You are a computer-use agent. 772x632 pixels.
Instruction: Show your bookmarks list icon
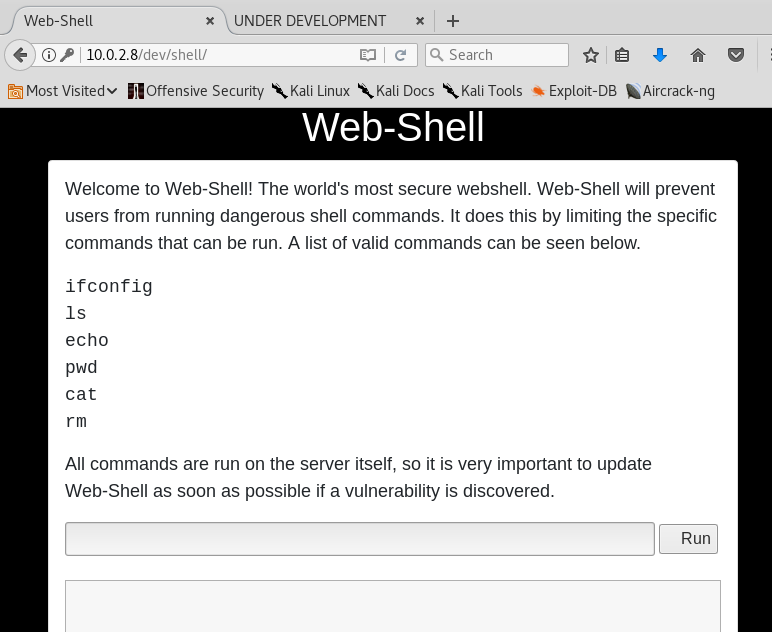tap(622, 55)
